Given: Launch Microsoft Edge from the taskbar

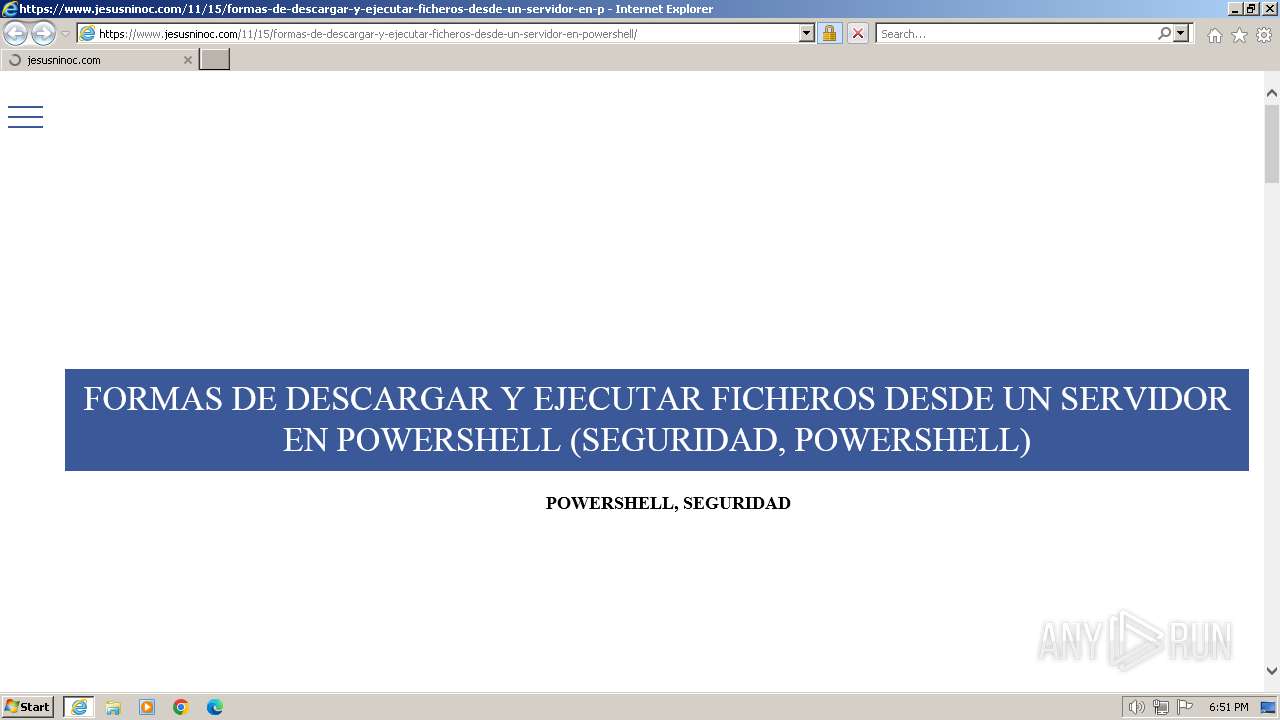Looking at the screenshot, I should [x=215, y=707].
